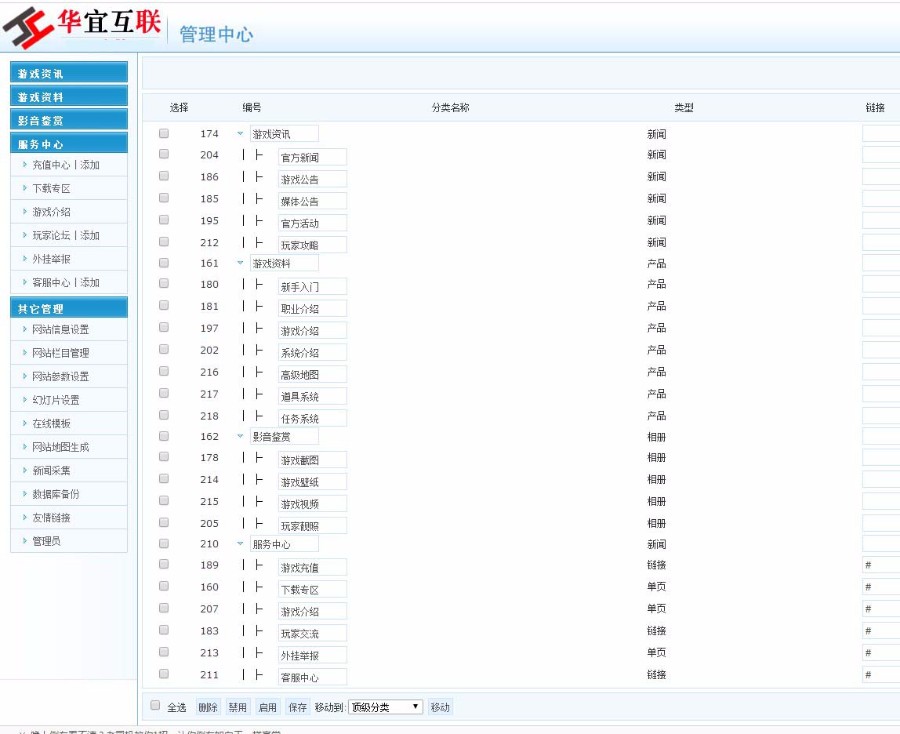Click the 启用 button

pyautogui.click(x=267, y=707)
